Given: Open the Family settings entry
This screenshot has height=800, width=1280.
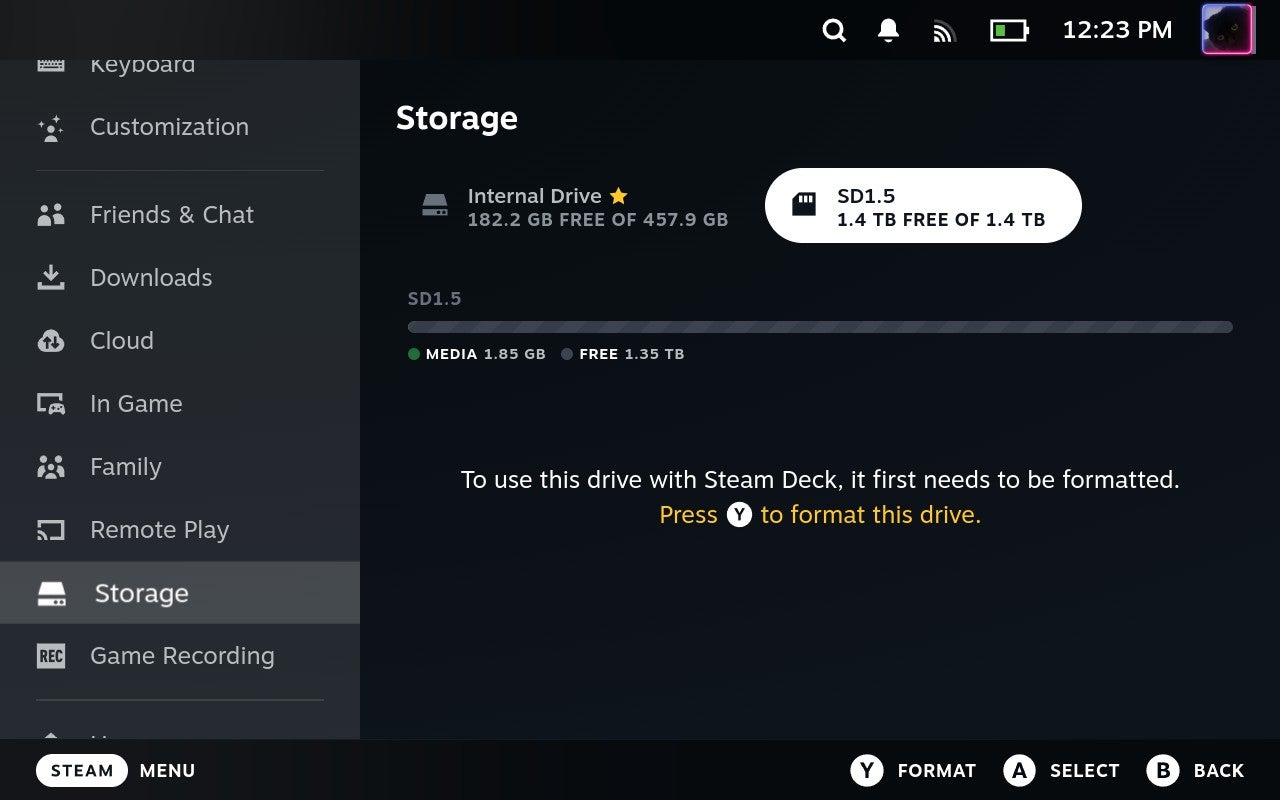Looking at the screenshot, I should point(125,467).
